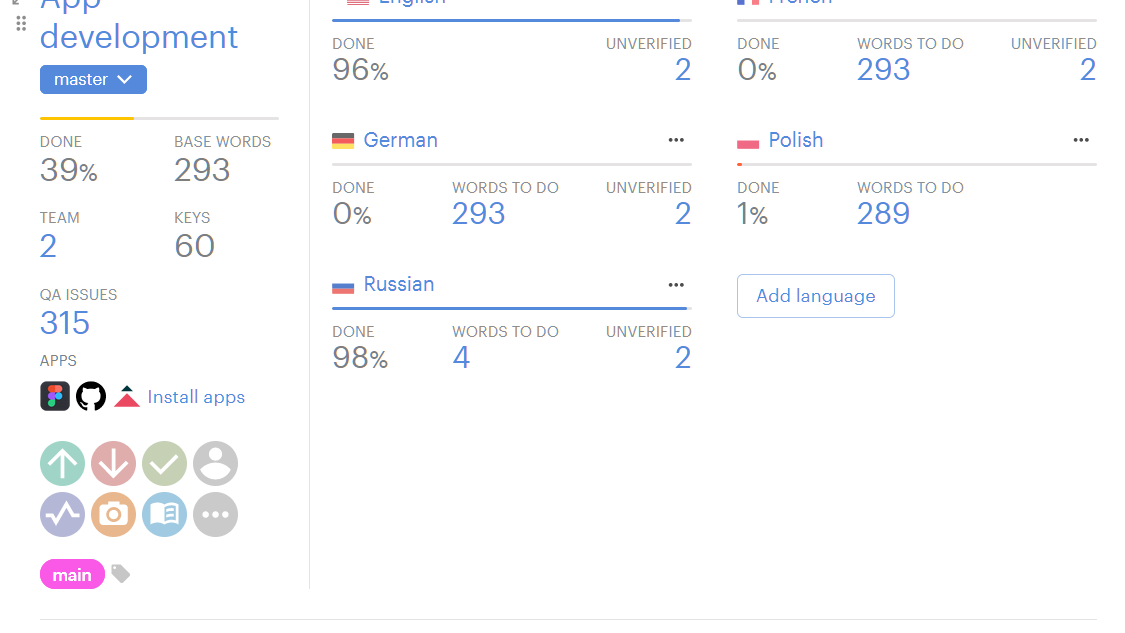This screenshot has height=633, width=1125.
Task: Click the pink main tag
Action: tap(72, 575)
